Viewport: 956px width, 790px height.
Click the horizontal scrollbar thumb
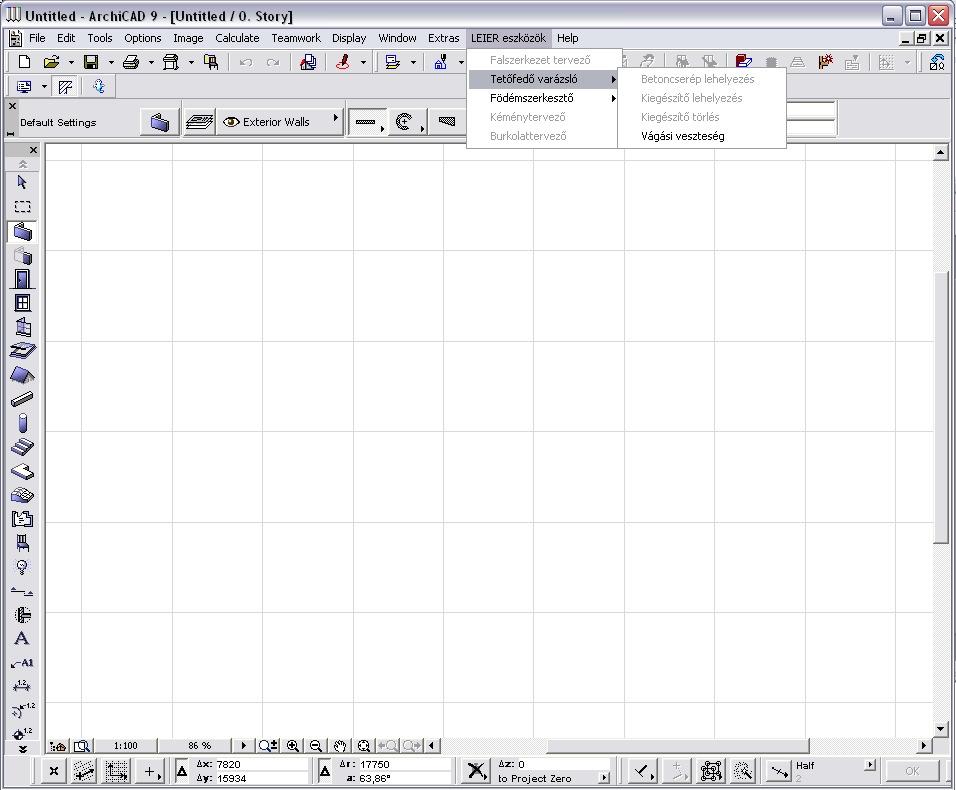point(677,746)
